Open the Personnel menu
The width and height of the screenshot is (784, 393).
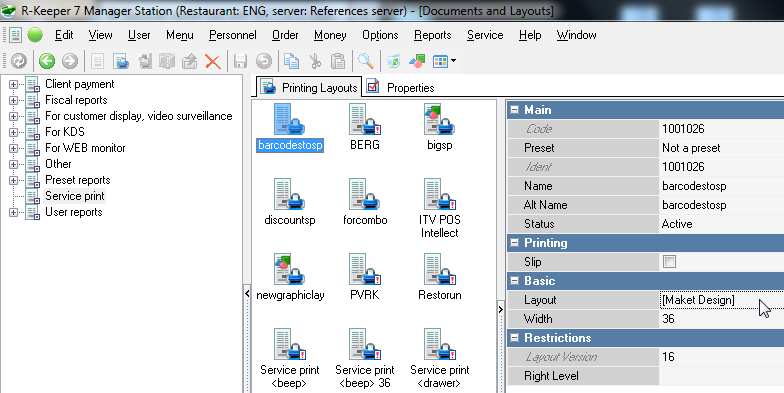pos(232,35)
